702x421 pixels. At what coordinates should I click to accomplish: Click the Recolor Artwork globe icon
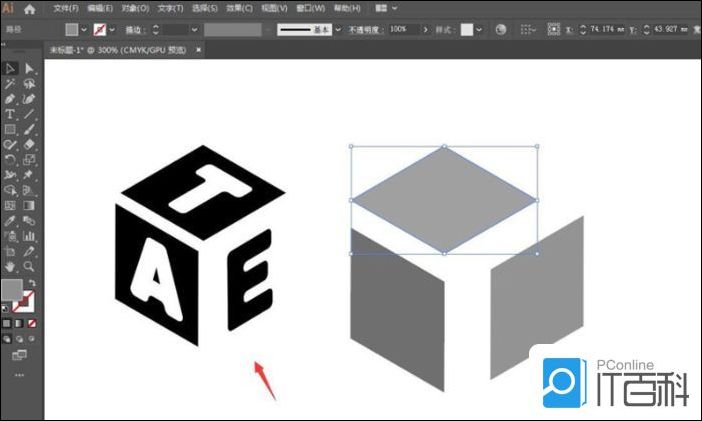pyautogui.click(x=501, y=30)
